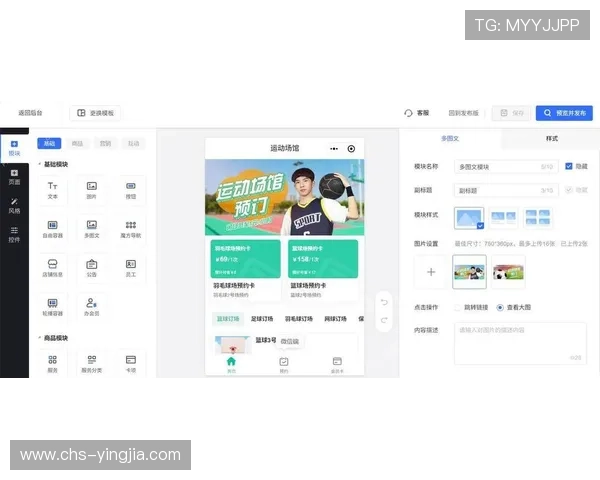The height and width of the screenshot is (480, 600).
Task: Add the 员工 staff module
Action: tap(131, 268)
